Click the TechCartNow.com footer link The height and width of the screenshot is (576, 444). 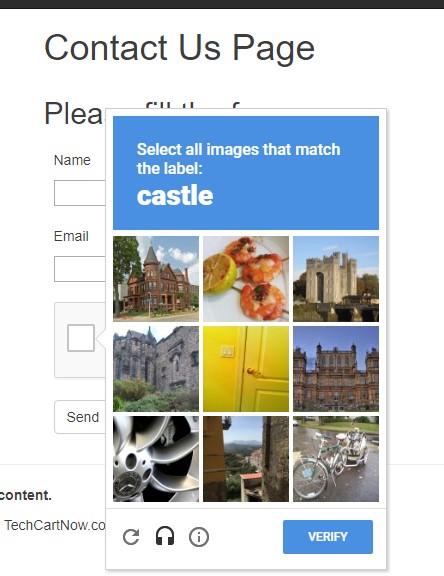[x=55, y=525]
